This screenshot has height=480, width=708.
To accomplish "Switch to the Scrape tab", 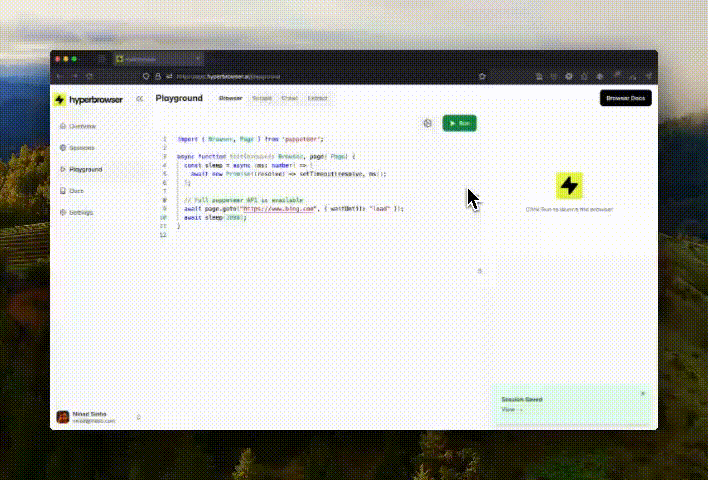I will coord(262,98).
